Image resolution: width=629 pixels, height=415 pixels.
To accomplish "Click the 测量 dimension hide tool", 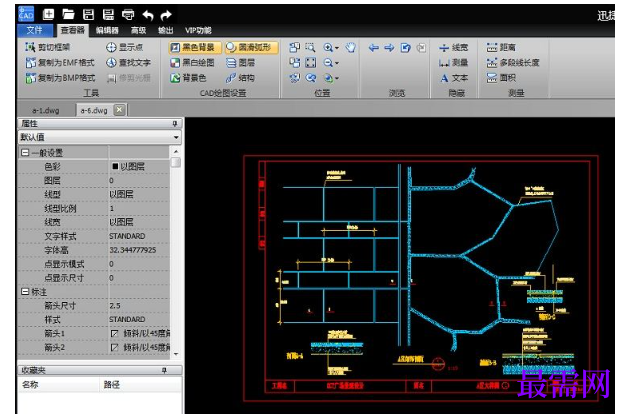I will tap(453, 63).
